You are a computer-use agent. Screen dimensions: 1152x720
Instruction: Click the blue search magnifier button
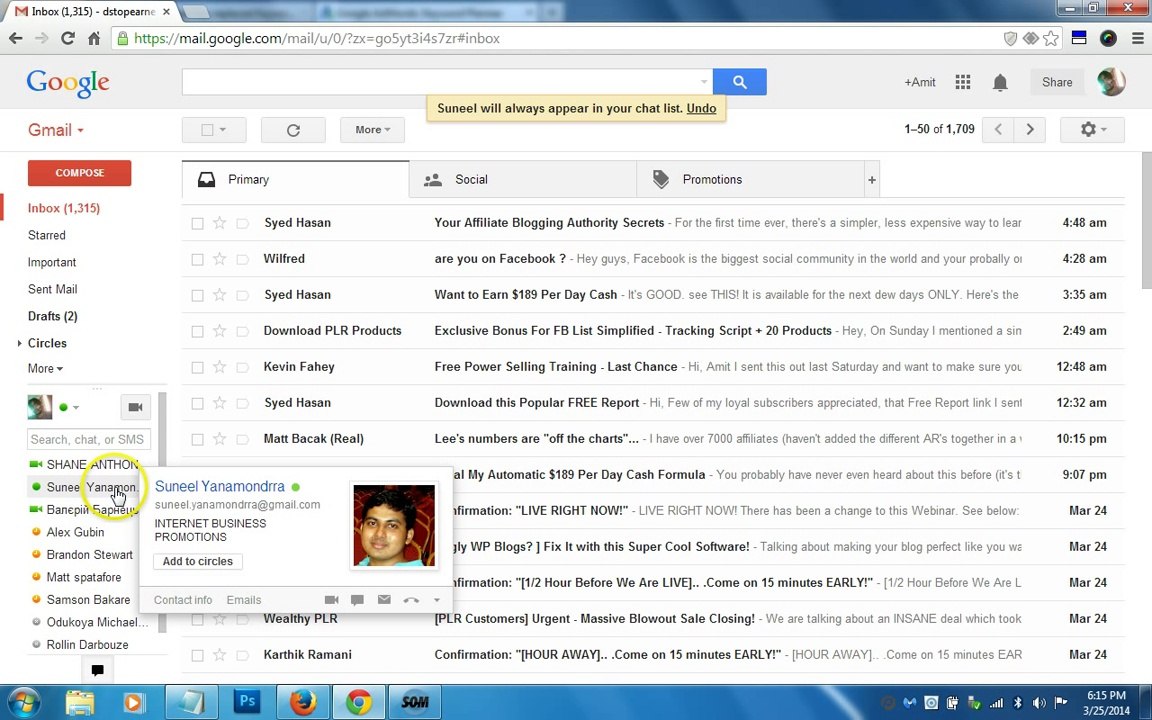pyautogui.click(x=739, y=82)
